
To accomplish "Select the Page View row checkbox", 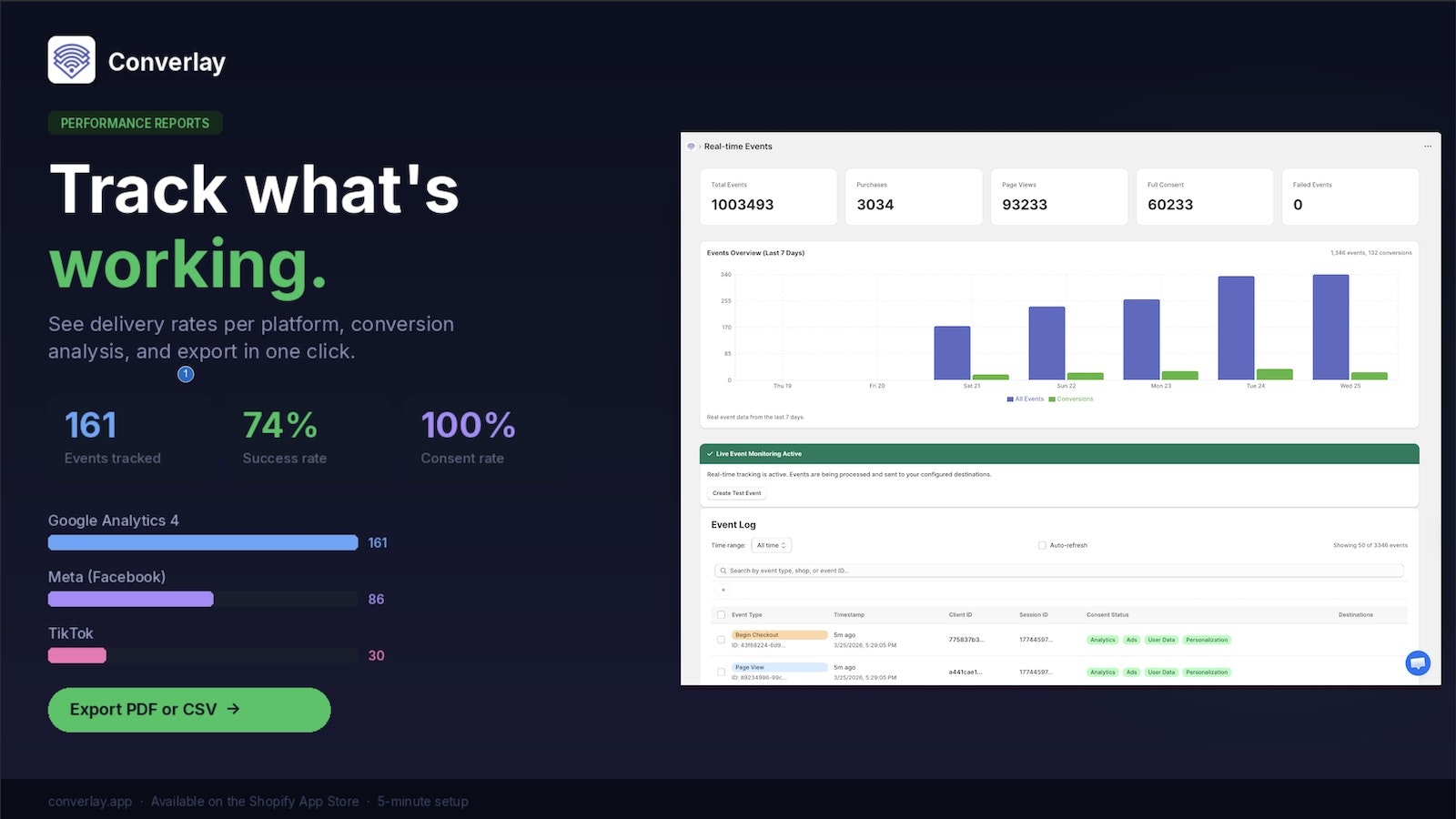I will point(722,672).
